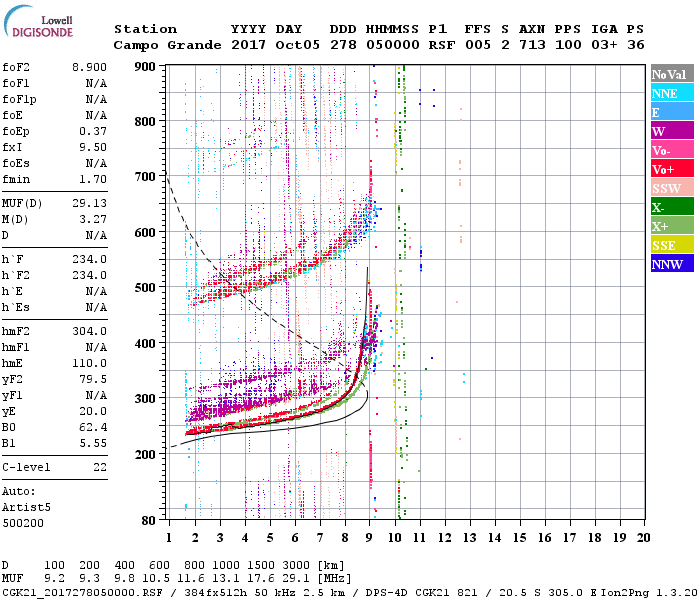Click the 713 AXN value
Viewport: 700px width, 600px height.
(x=532, y=45)
